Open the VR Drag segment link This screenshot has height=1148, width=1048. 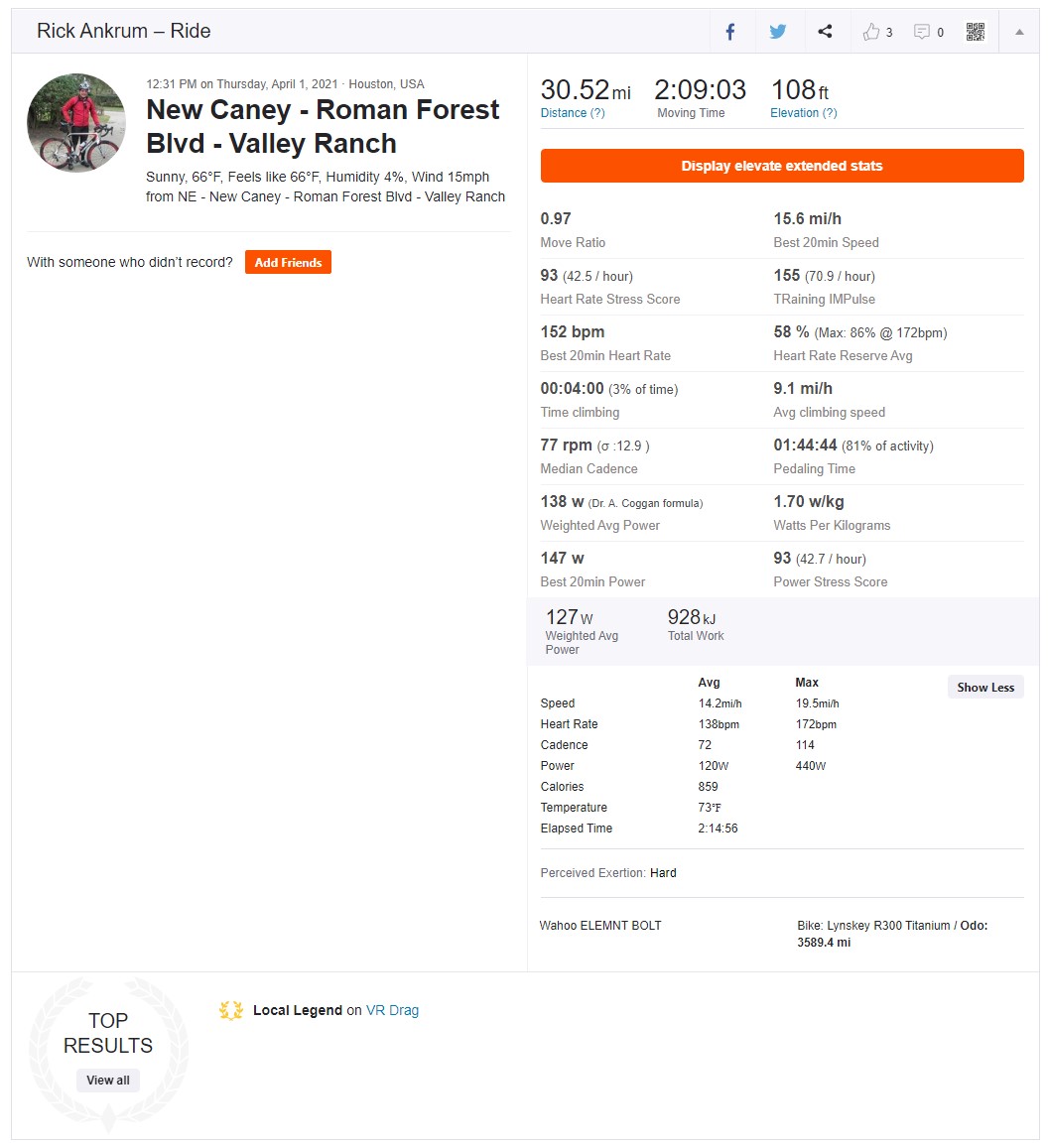pyautogui.click(x=393, y=1010)
